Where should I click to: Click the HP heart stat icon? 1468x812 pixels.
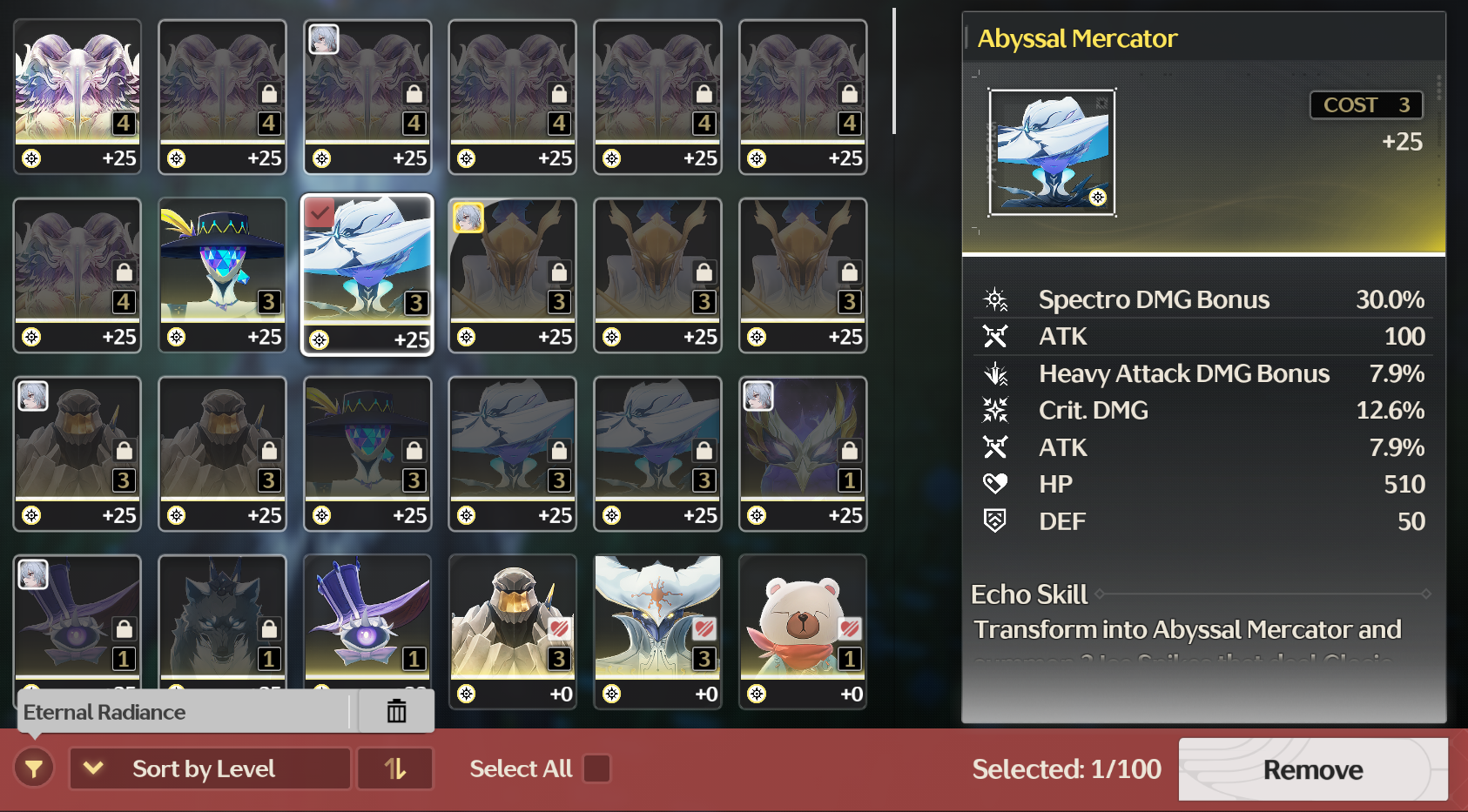(995, 484)
